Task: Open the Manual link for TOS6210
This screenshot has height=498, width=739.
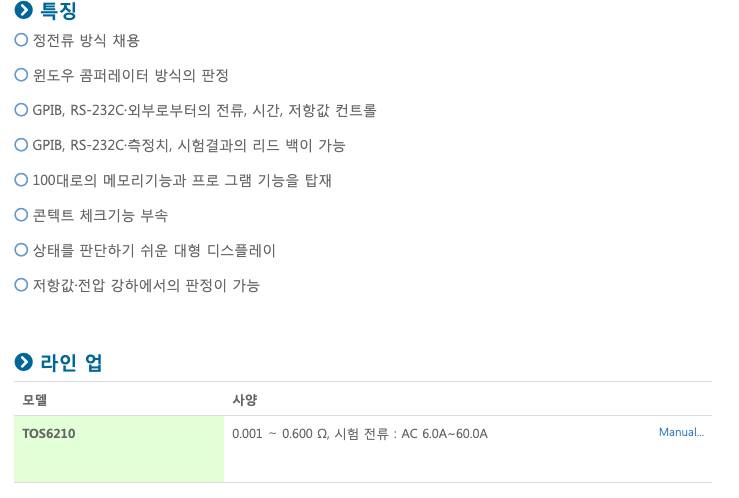Action: pyautogui.click(x=681, y=432)
